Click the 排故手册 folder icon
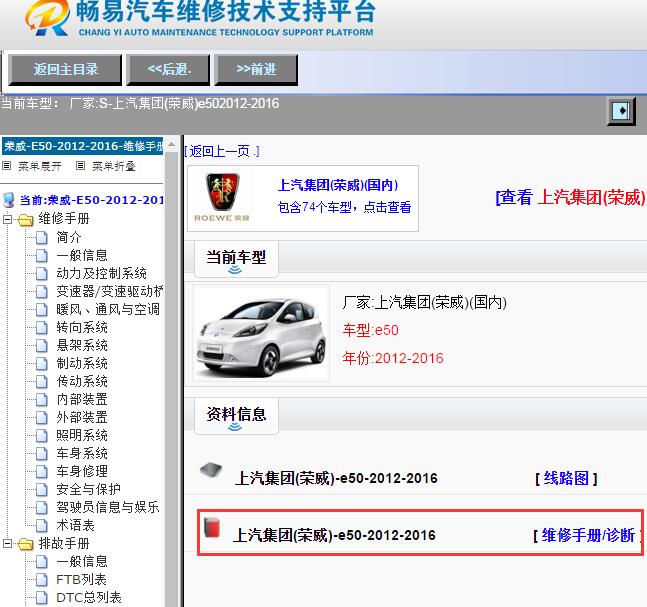The width and height of the screenshot is (647, 607). [26, 544]
